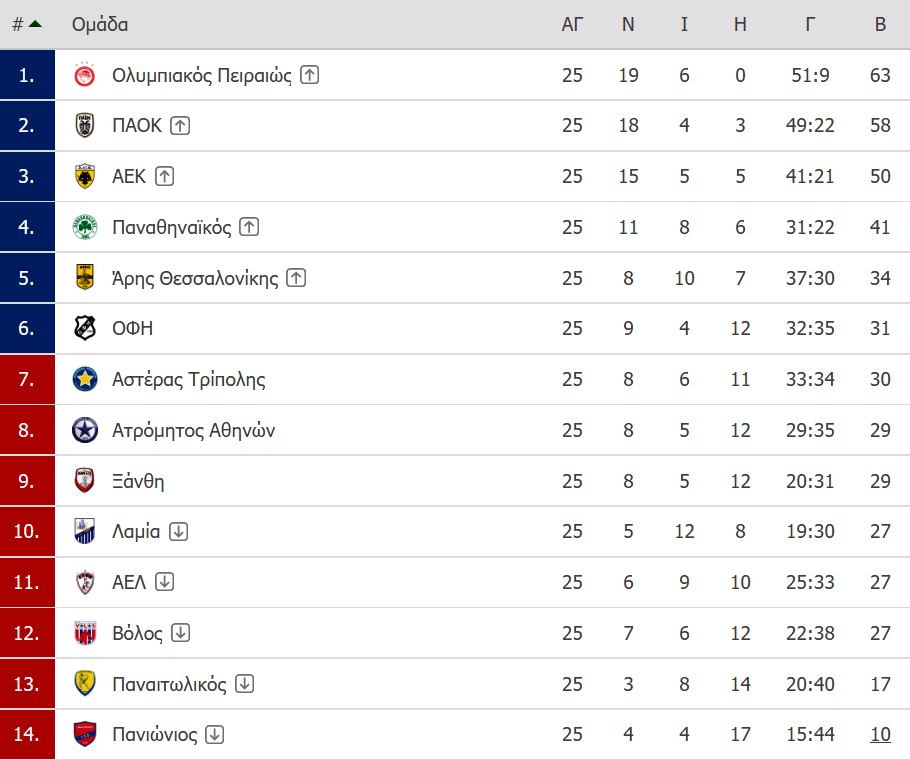This screenshot has width=910, height=760.
Task: Click the Παναθηναϊκός green shamrock crest
Action: point(85,227)
